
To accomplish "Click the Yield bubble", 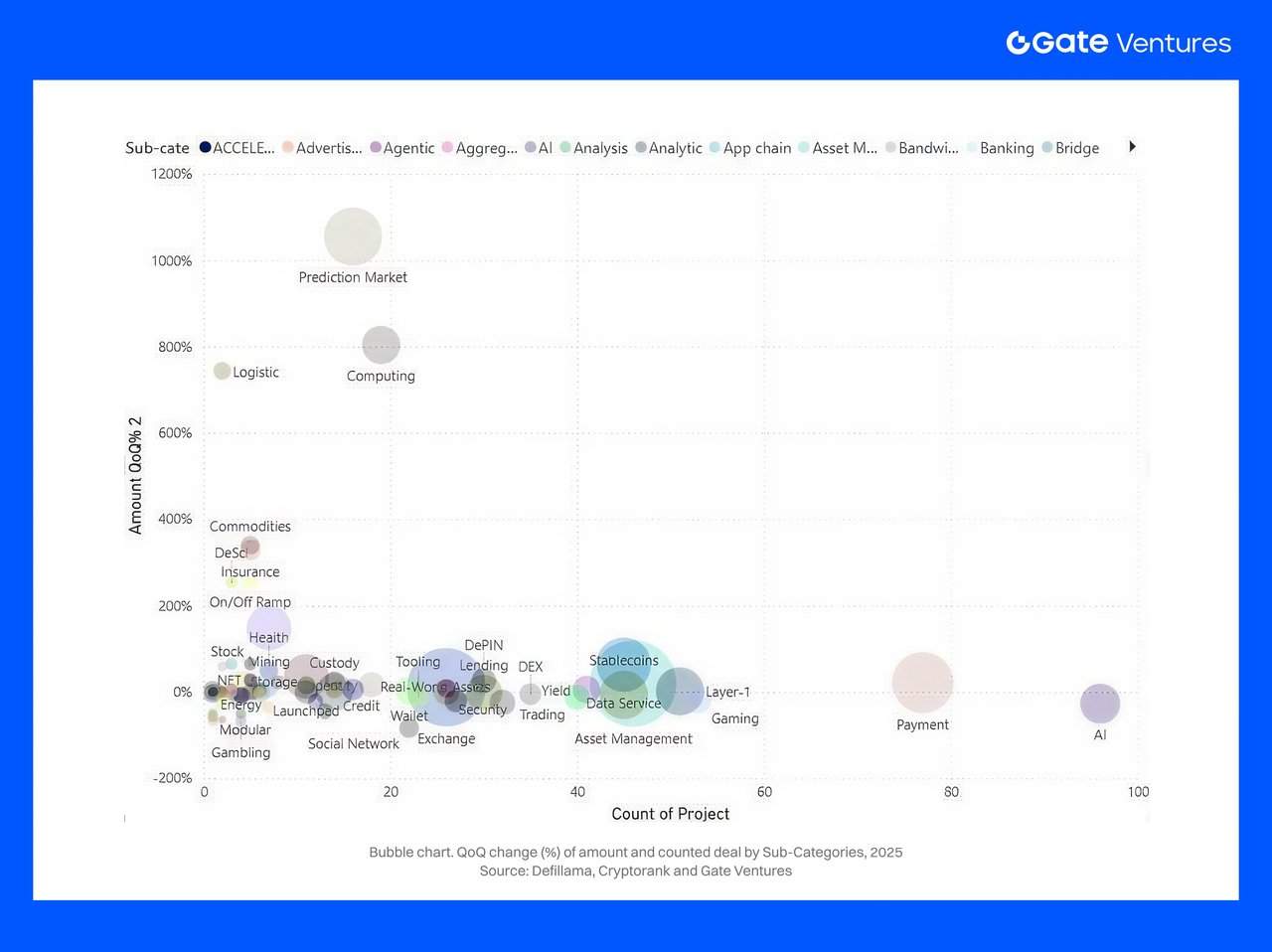I will click(531, 694).
